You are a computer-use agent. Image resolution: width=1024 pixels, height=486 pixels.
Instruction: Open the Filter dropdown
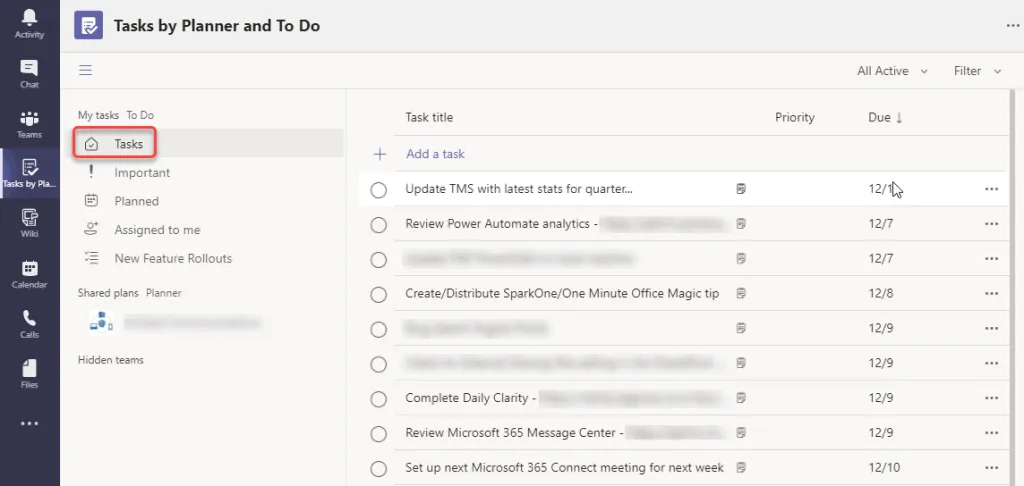tap(977, 71)
